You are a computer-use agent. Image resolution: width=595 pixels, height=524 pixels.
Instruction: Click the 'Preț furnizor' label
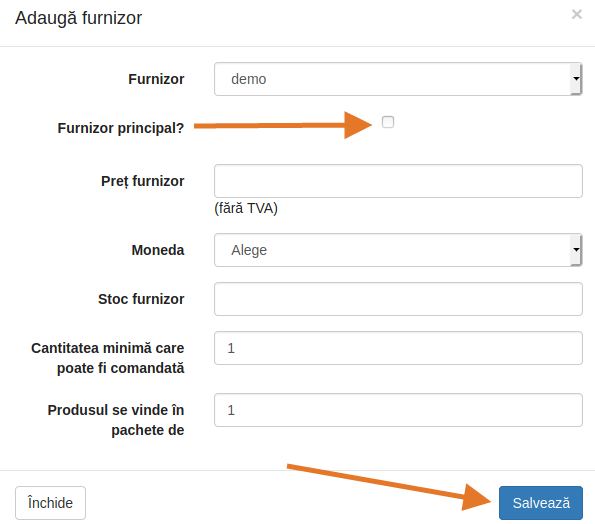(x=143, y=181)
